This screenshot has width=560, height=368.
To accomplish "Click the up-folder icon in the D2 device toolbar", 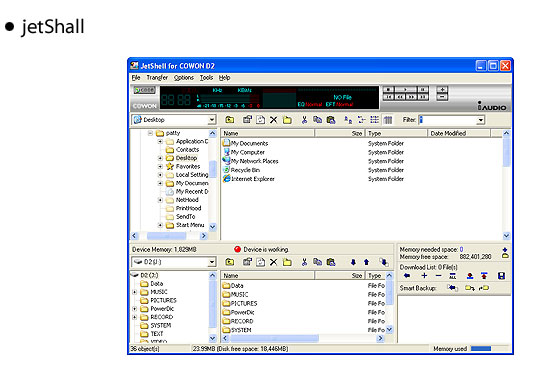I will [x=230, y=262].
